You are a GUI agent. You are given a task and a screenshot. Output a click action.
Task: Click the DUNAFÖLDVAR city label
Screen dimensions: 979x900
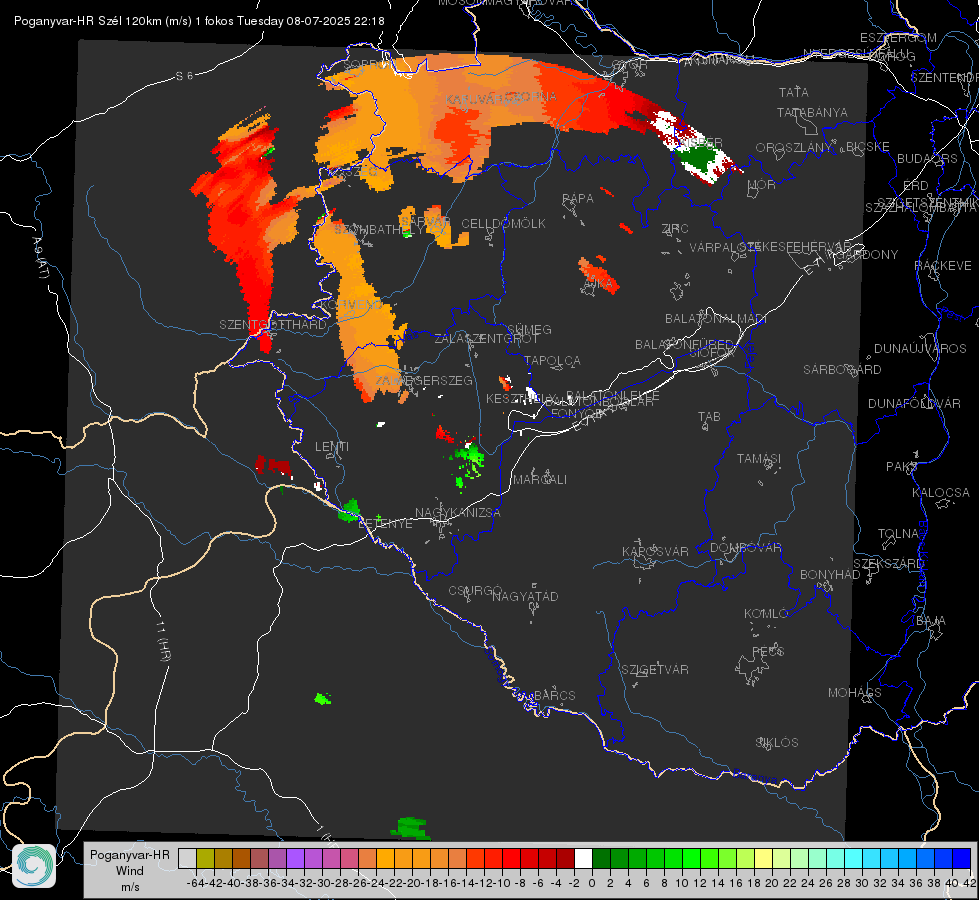[914, 403]
